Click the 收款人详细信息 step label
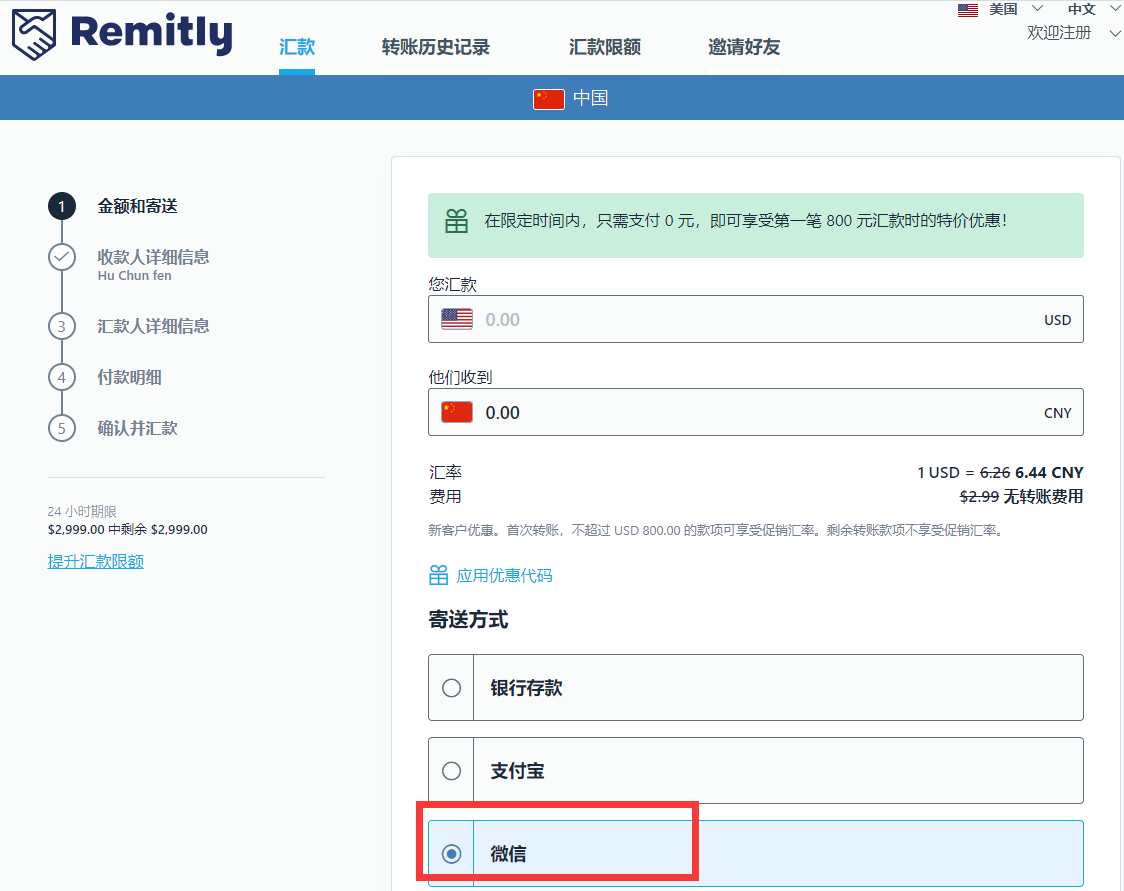The height and width of the screenshot is (891, 1124). (x=153, y=257)
